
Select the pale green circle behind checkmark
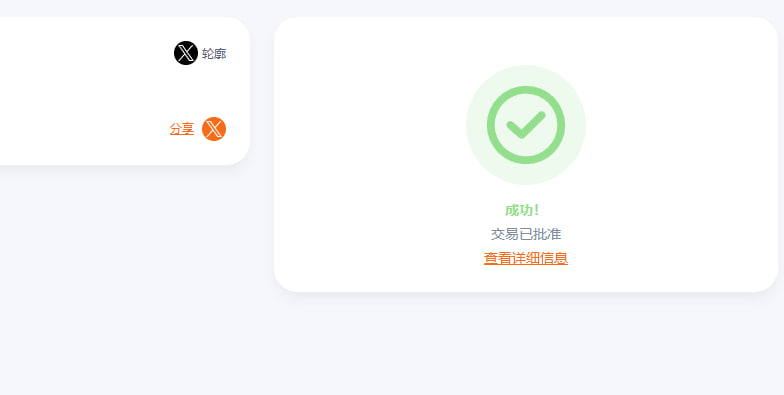coord(526,125)
